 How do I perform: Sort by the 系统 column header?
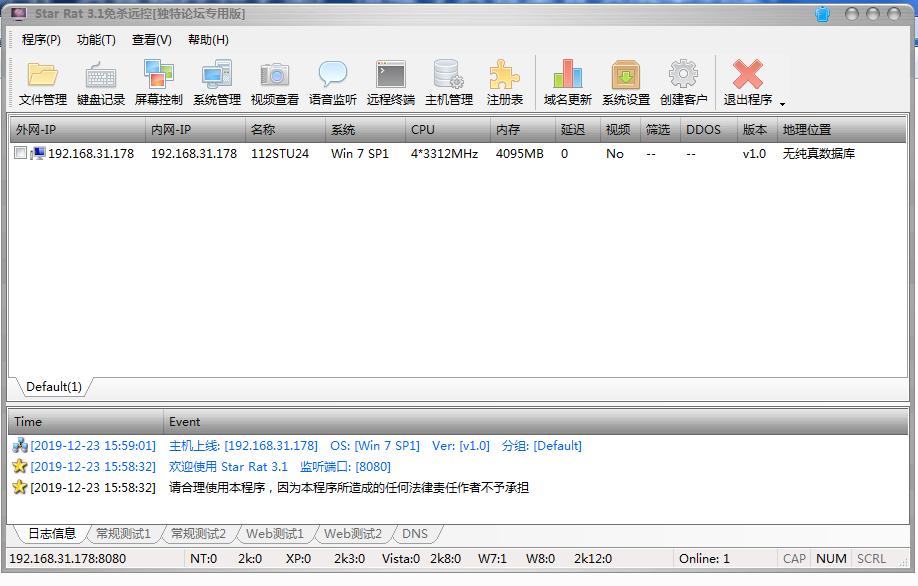[365, 129]
